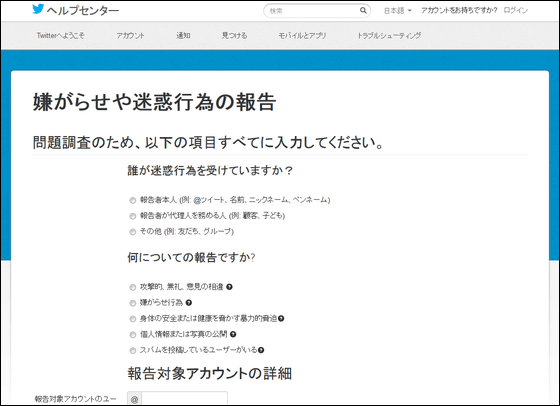The image size is (560, 406).
Task: Click text 何についての報告ですか?
Action: pyautogui.click(x=191, y=257)
